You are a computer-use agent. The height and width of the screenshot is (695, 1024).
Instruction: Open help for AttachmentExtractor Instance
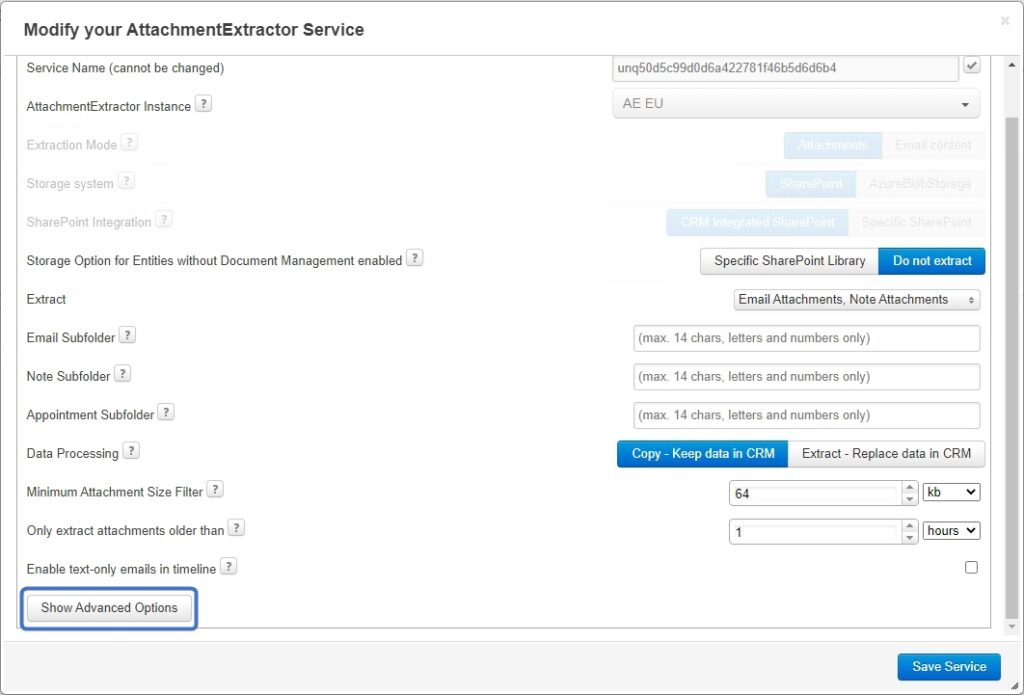[x=204, y=104]
